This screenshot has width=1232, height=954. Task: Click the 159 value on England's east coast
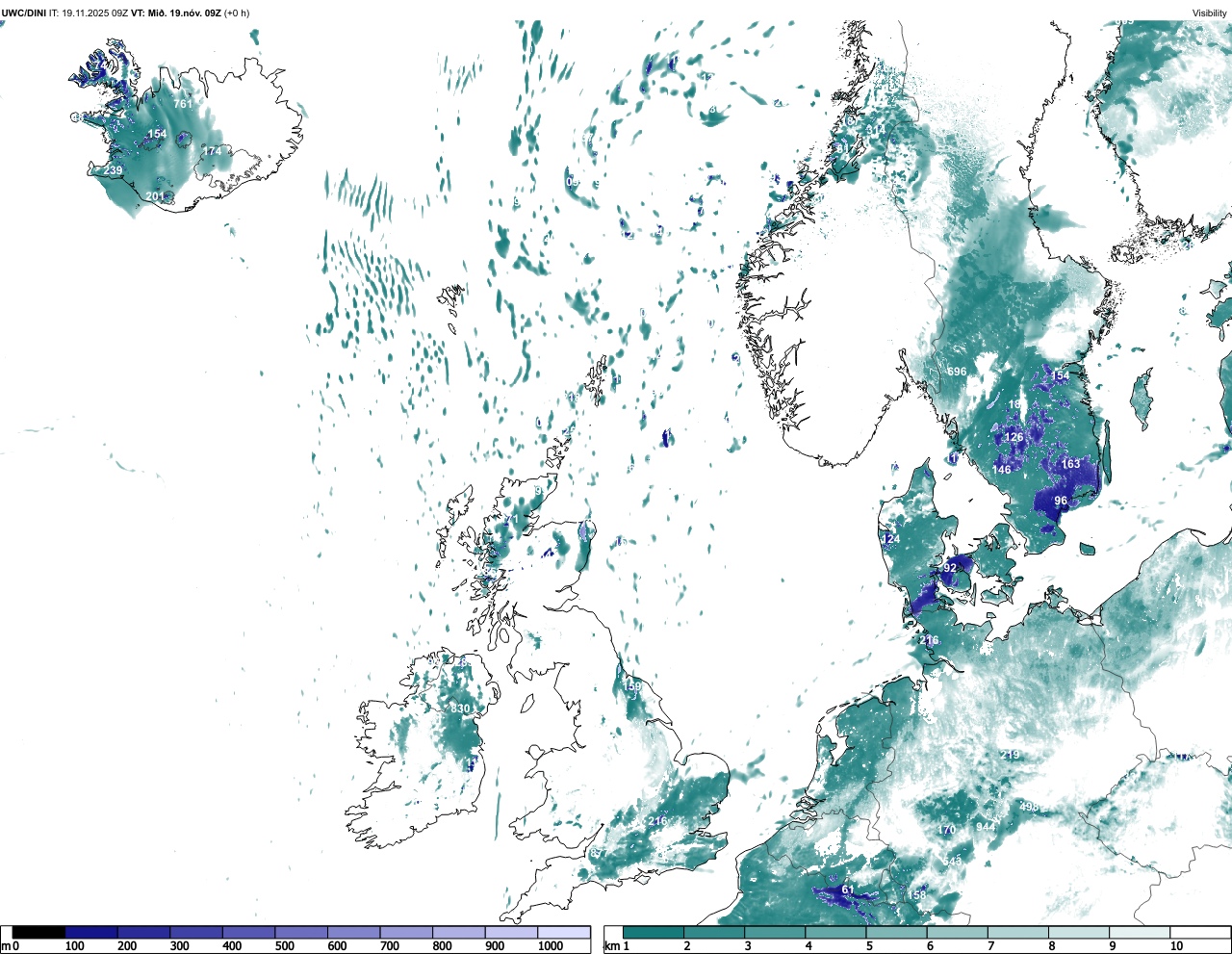pos(631,686)
